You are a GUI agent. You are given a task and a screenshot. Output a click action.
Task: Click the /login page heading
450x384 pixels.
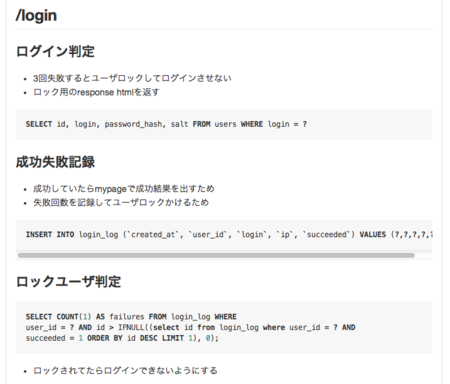[x=36, y=16]
